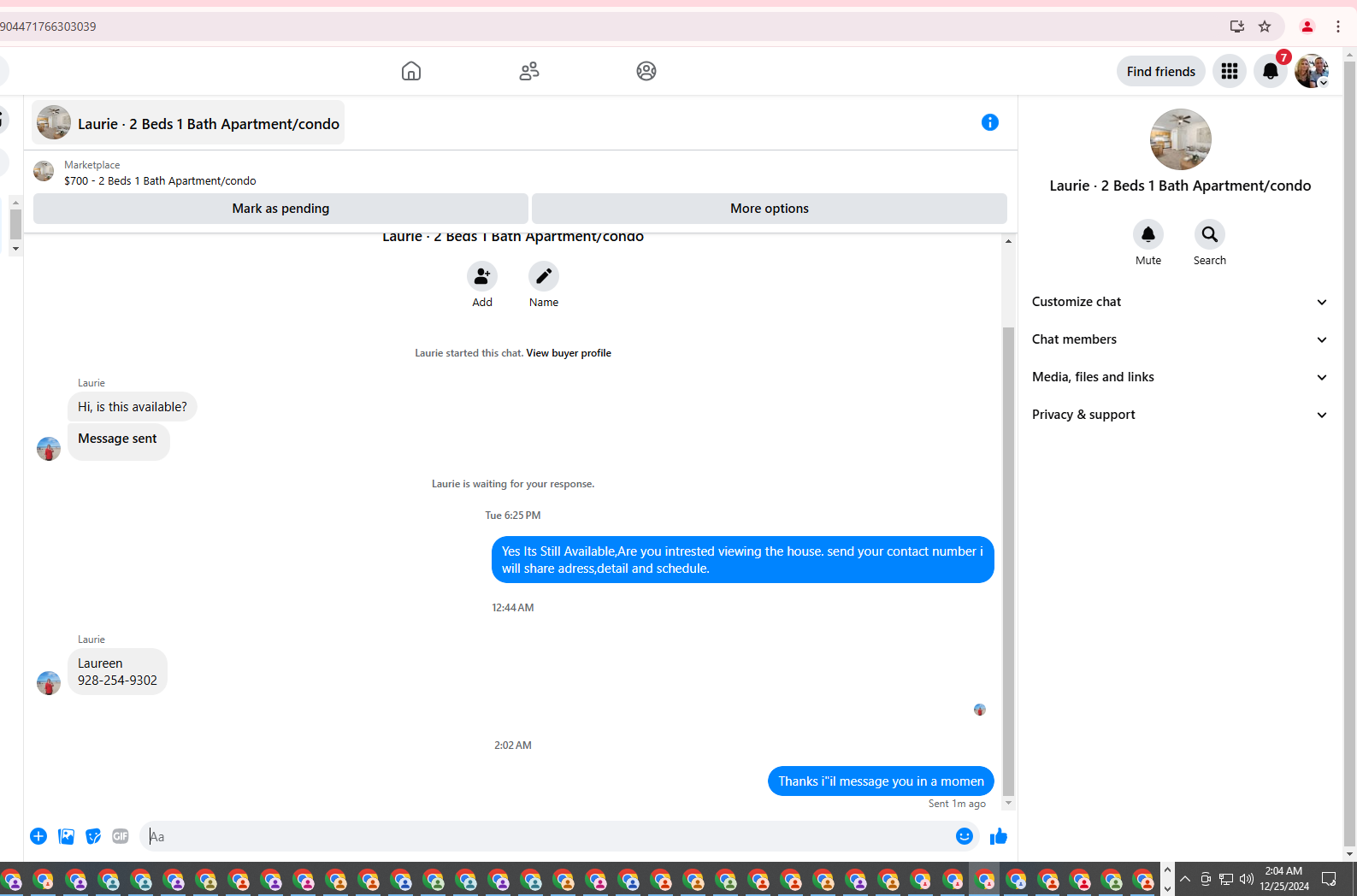Click the install app icon in address bar
Viewport: 1357px width, 896px height.
tap(1236, 27)
